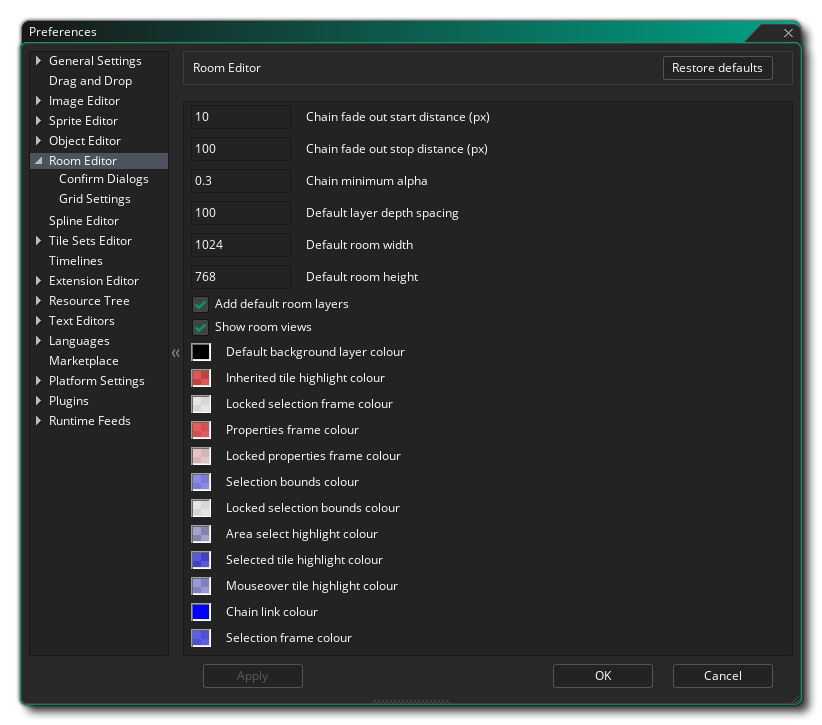Image resolution: width=822 pixels, height=725 pixels.
Task: Click the Restore defaults button
Action: pyautogui.click(x=718, y=68)
